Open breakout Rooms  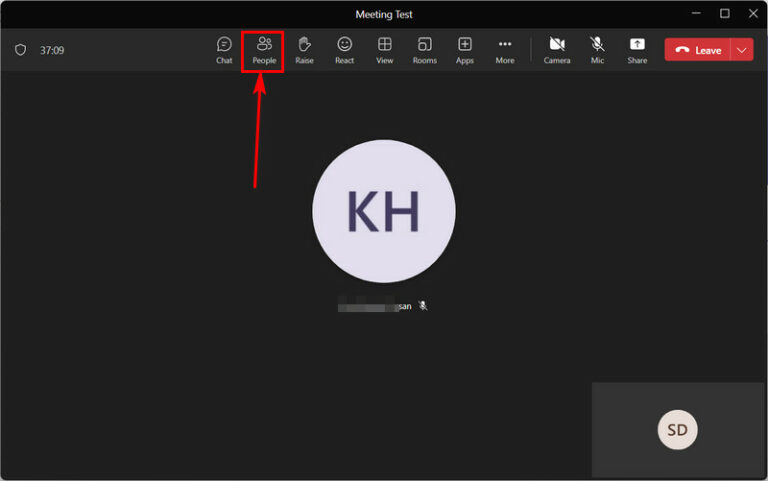click(424, 50)
